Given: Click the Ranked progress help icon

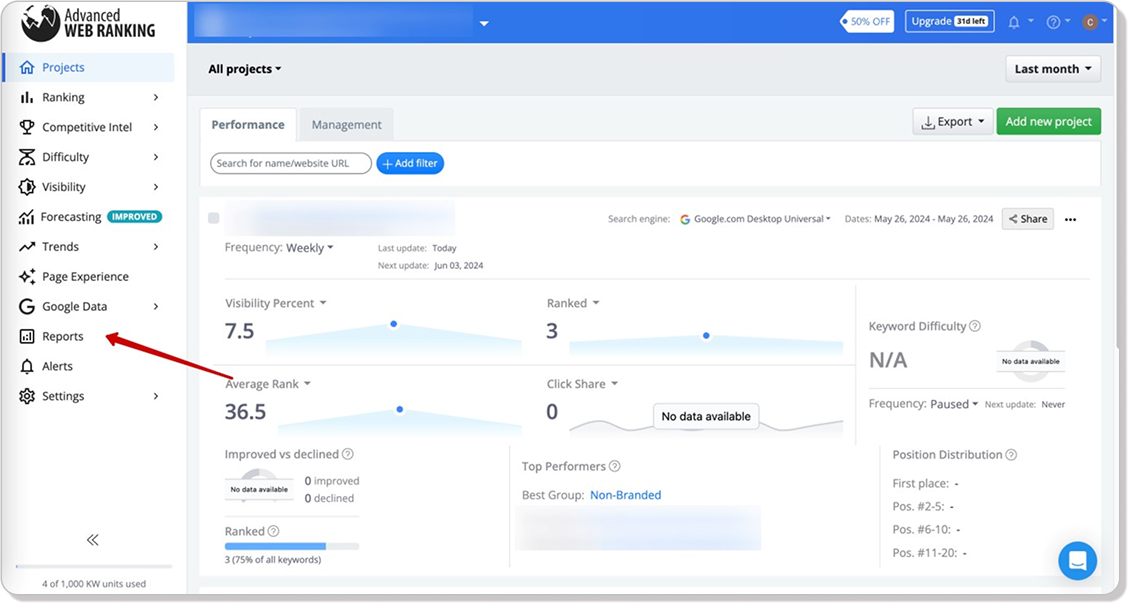Looking at the screenshot, I should click(x=274, y=531).
